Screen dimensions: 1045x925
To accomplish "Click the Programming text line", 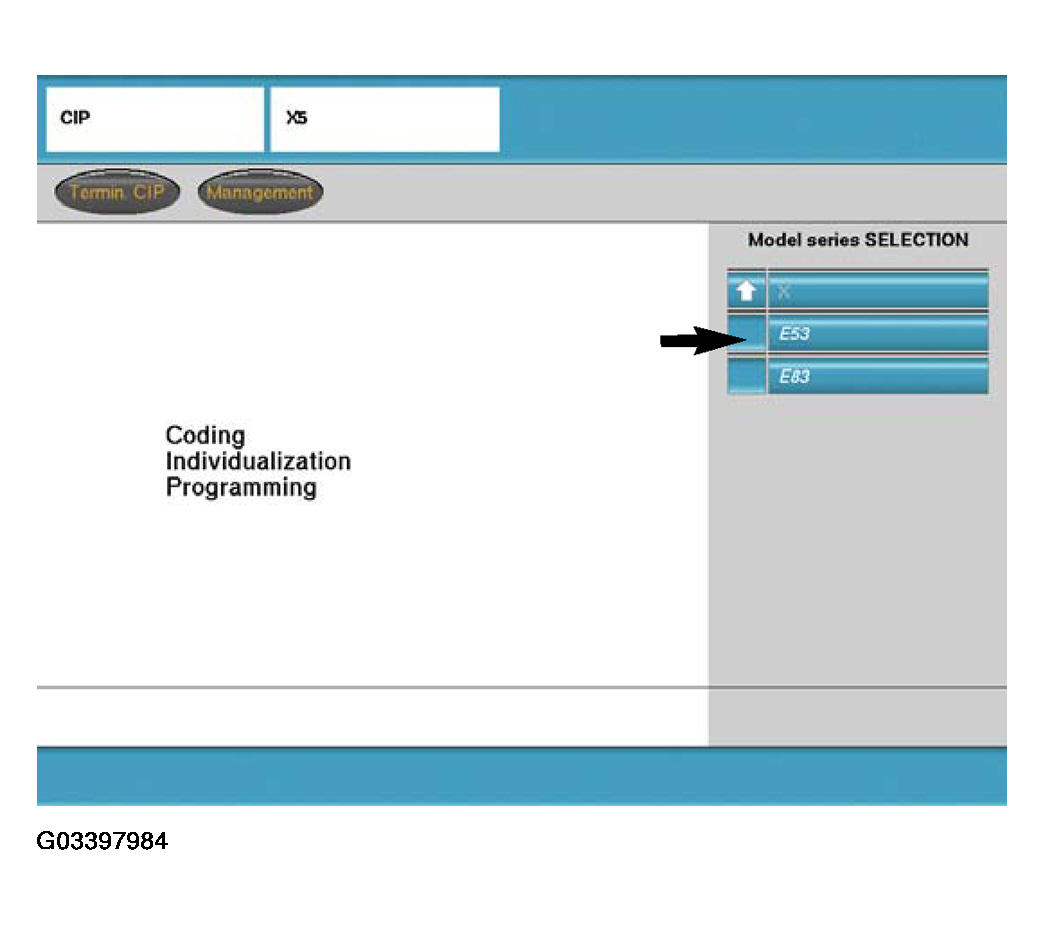I will pos(241,488).
